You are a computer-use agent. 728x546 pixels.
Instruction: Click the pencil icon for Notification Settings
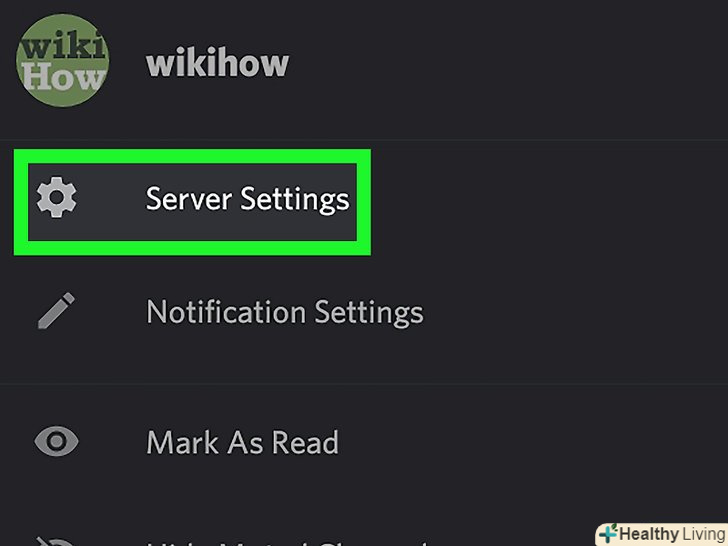[x=56, y=311]
